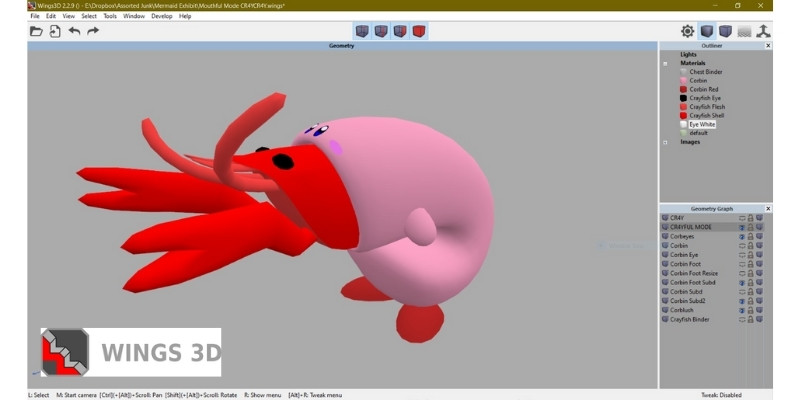Hide the Corbin object
The width and height of the screenshot is (800, 400).
[x=742, y=245]
